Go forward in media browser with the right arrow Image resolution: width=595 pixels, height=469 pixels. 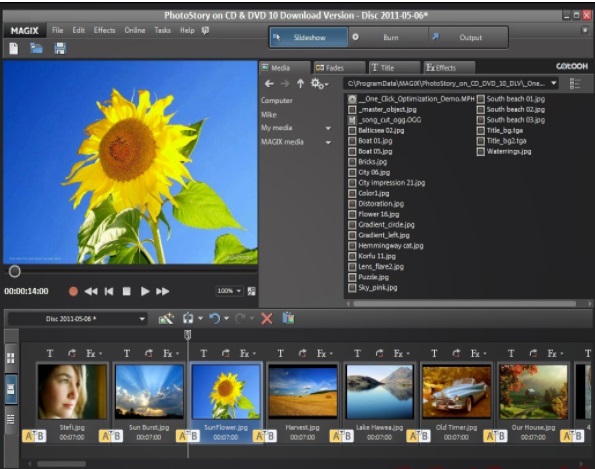tap(285, 83)
